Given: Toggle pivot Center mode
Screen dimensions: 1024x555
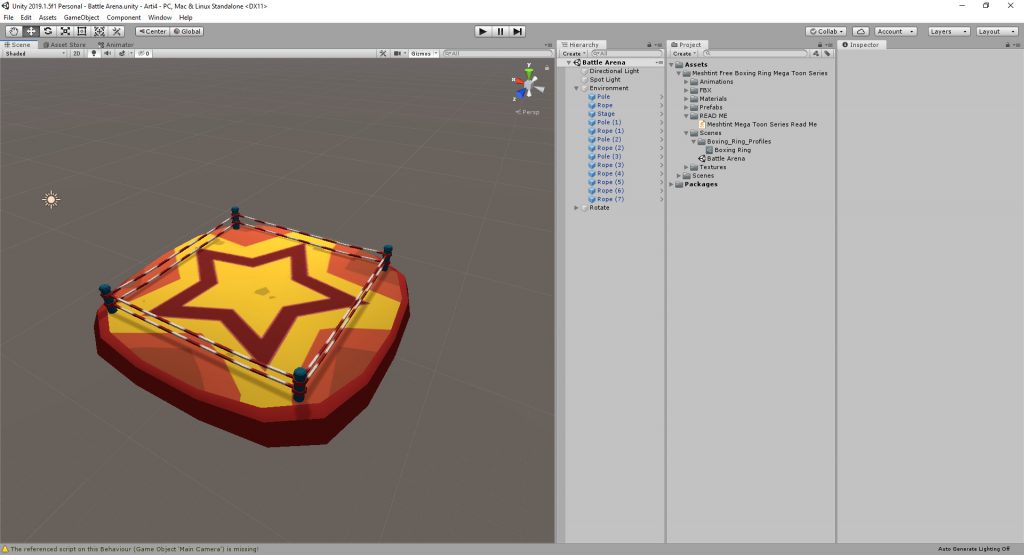Looking at the screenshot, I should tap(152, 31).
